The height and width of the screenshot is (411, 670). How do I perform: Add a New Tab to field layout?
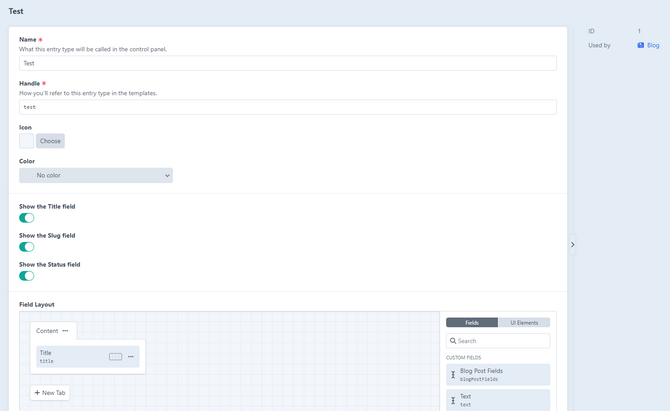[50, 393]
